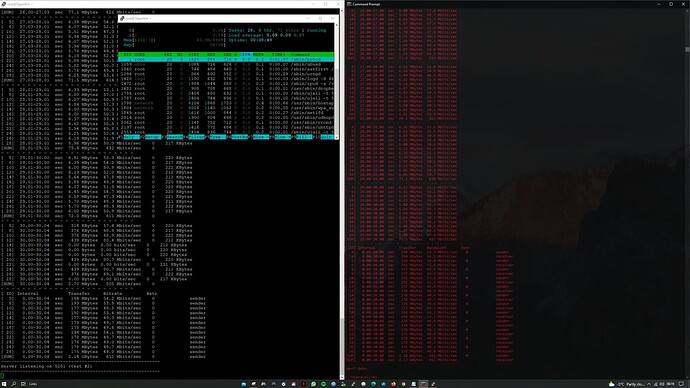Image resolution: width=690 pixels, height=388 pixels.
Task: Select uhttpd process row PID 2137
Action: pyautogui.click(x=226, y=127)
